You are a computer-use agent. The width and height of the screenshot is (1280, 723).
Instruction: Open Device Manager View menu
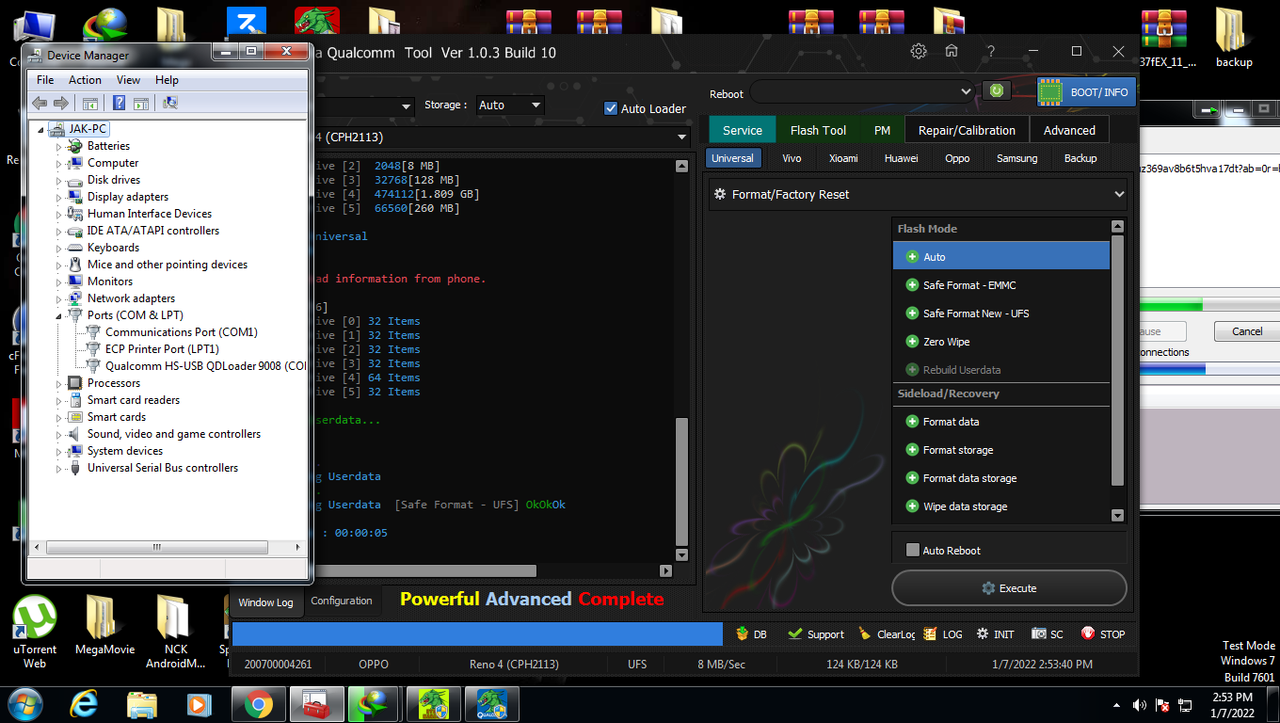pos(128,80)
